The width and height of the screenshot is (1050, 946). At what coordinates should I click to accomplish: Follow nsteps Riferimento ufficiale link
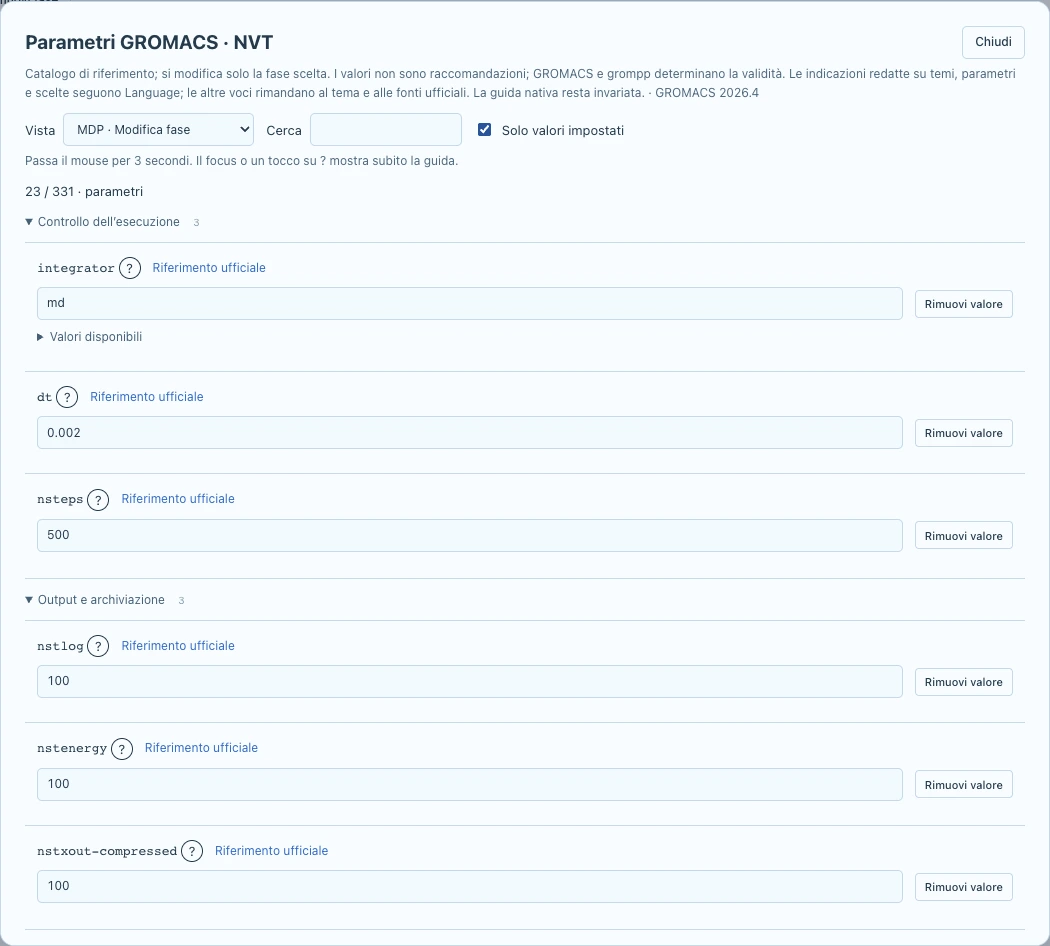[178, 499]
